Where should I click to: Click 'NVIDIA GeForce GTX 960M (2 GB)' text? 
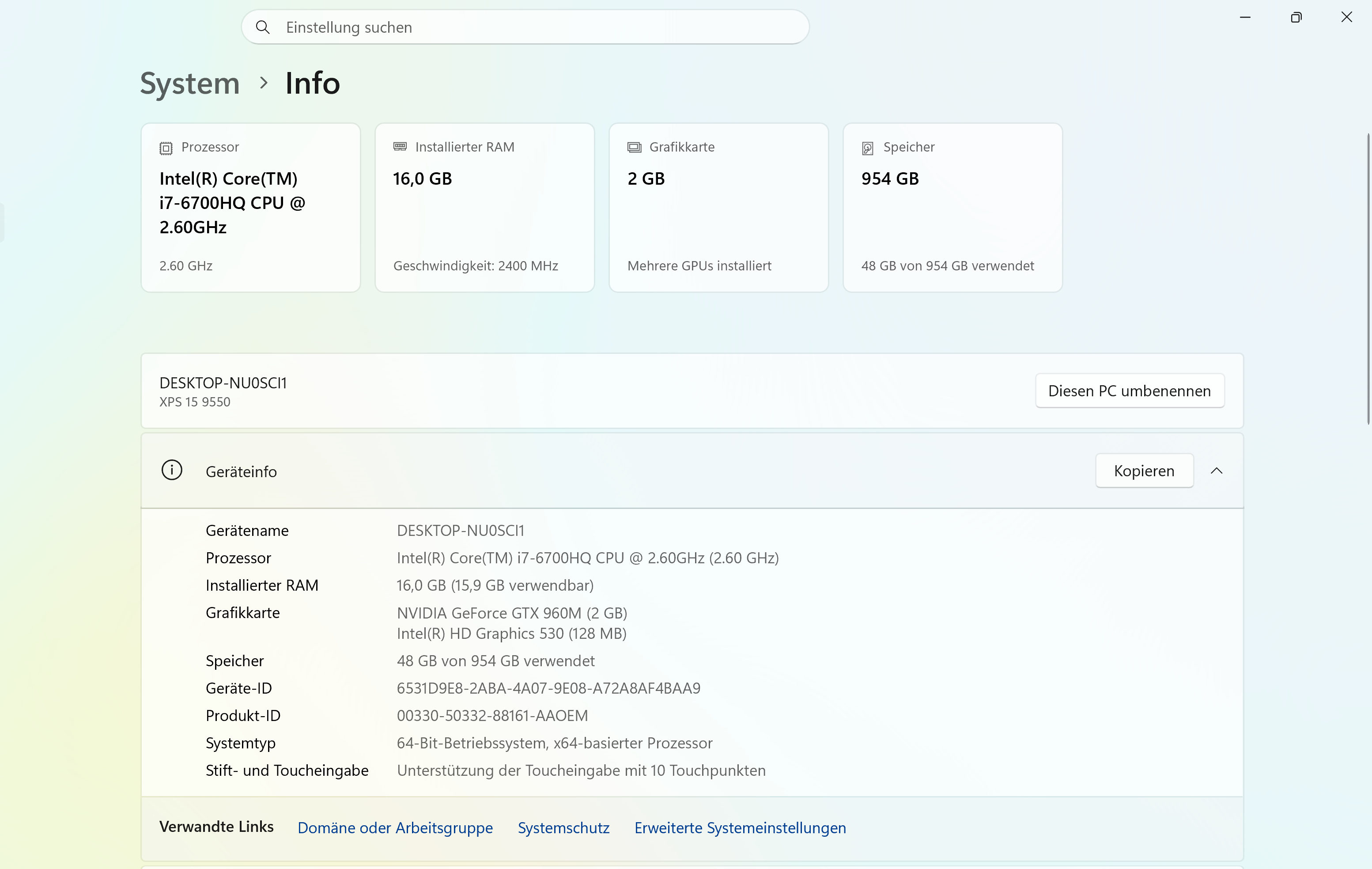pyautogui.click(x=512, y=613)
